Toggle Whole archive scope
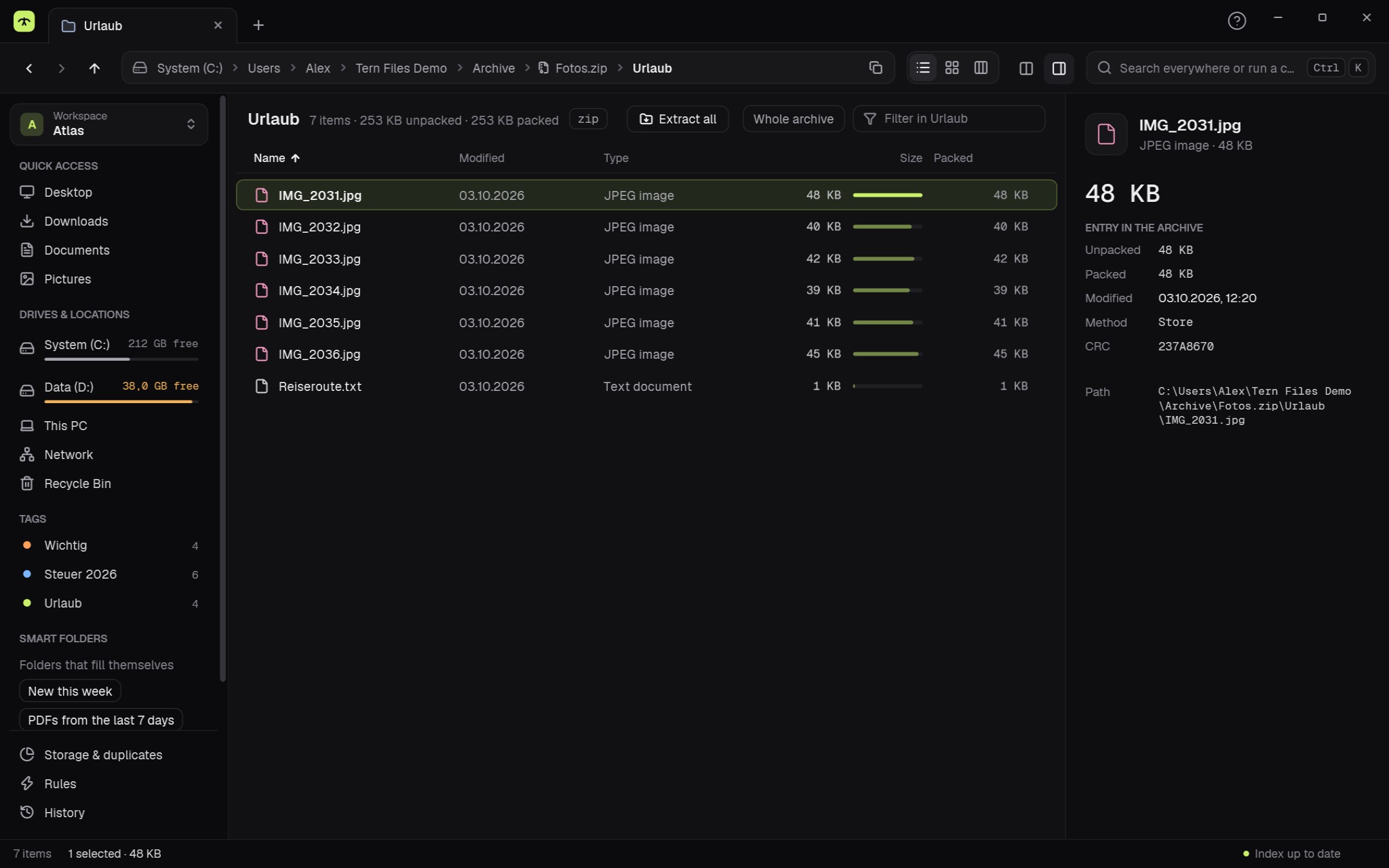This screenshot has width=1389, height=868. pos(793,119)
